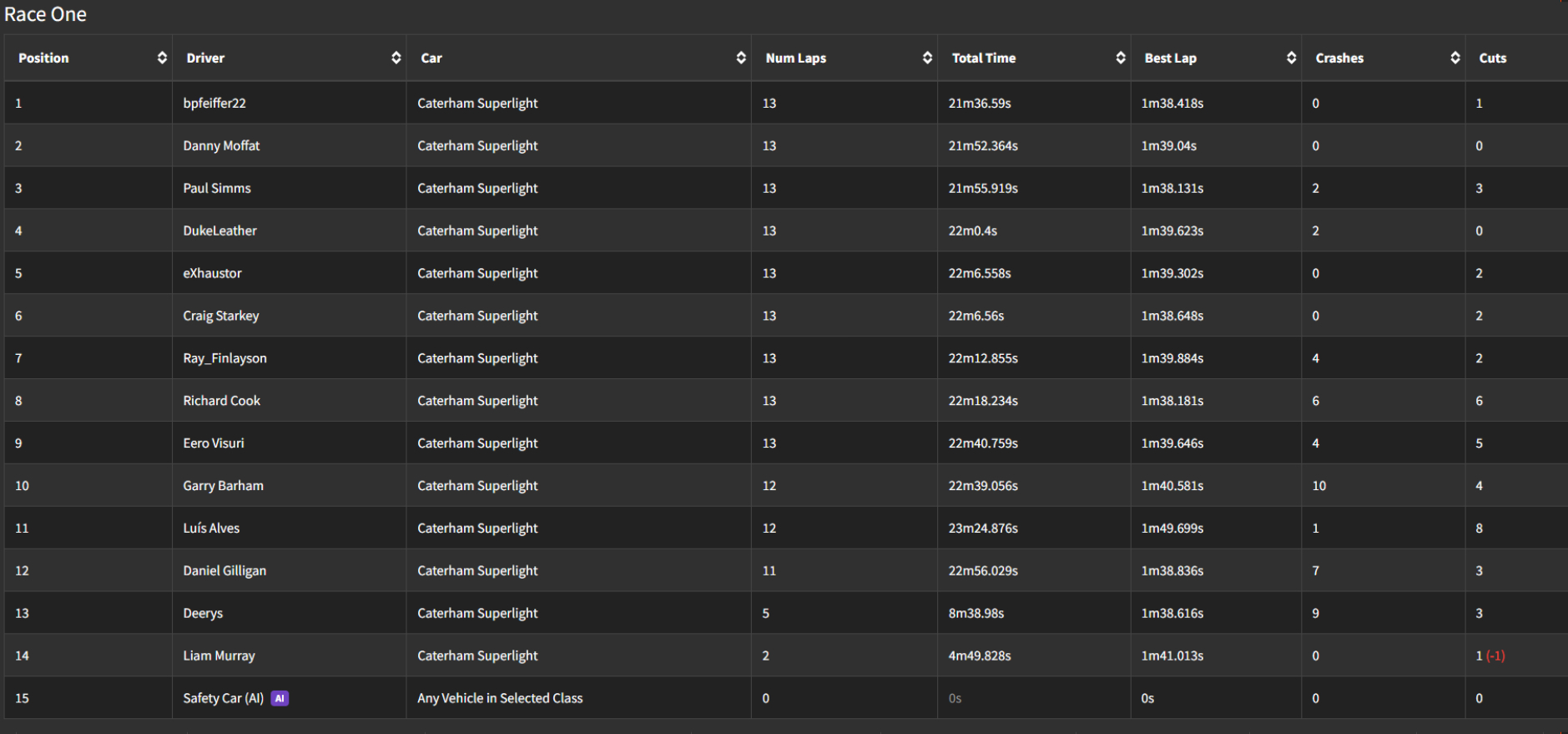The width and height of the screenshot is (1568, 734).
Task: Select driver name Paul Simms
Action: pyautogui.click(x=217, y=188)
